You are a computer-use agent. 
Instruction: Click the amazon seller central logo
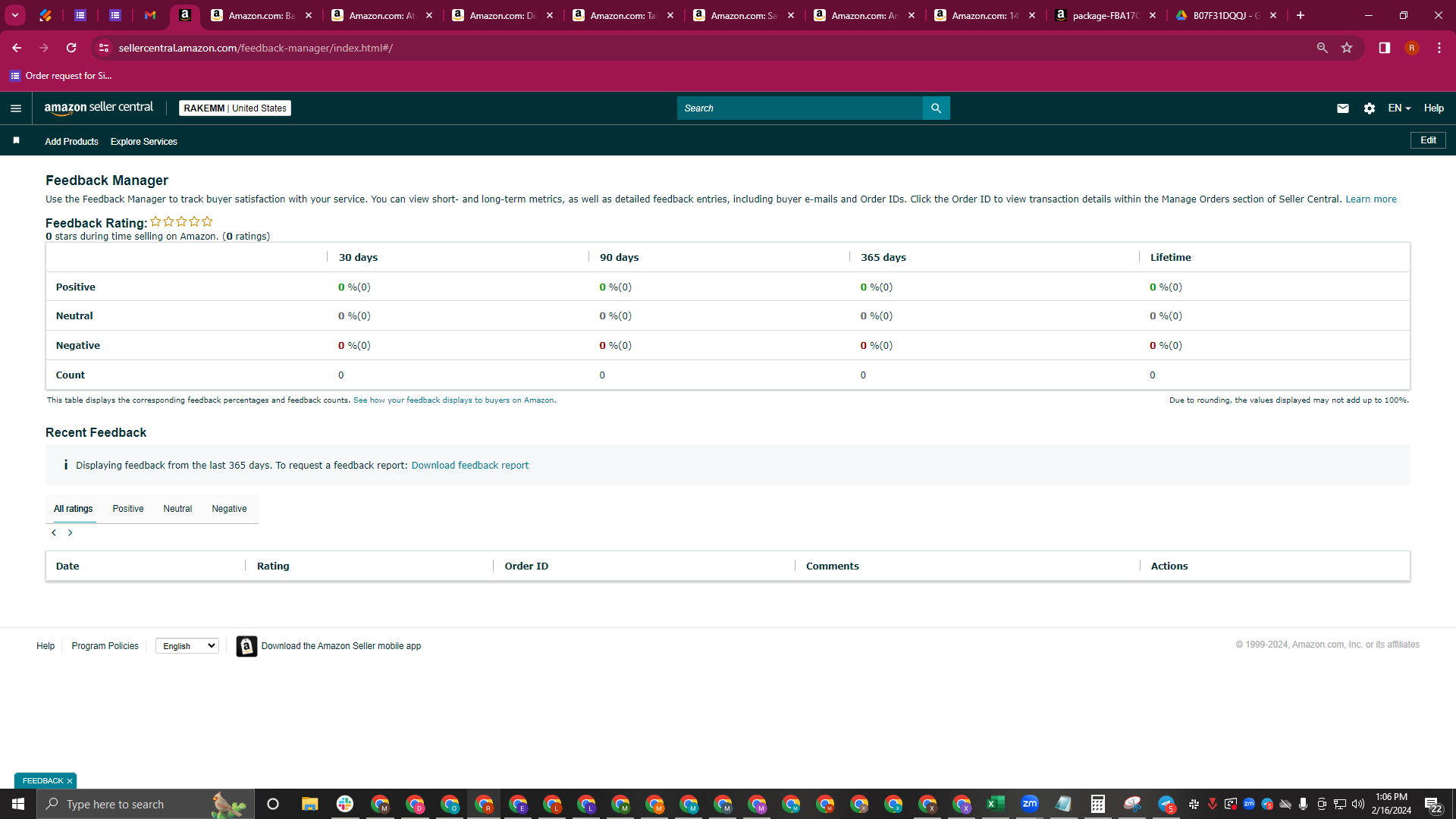tap(99, 108)
